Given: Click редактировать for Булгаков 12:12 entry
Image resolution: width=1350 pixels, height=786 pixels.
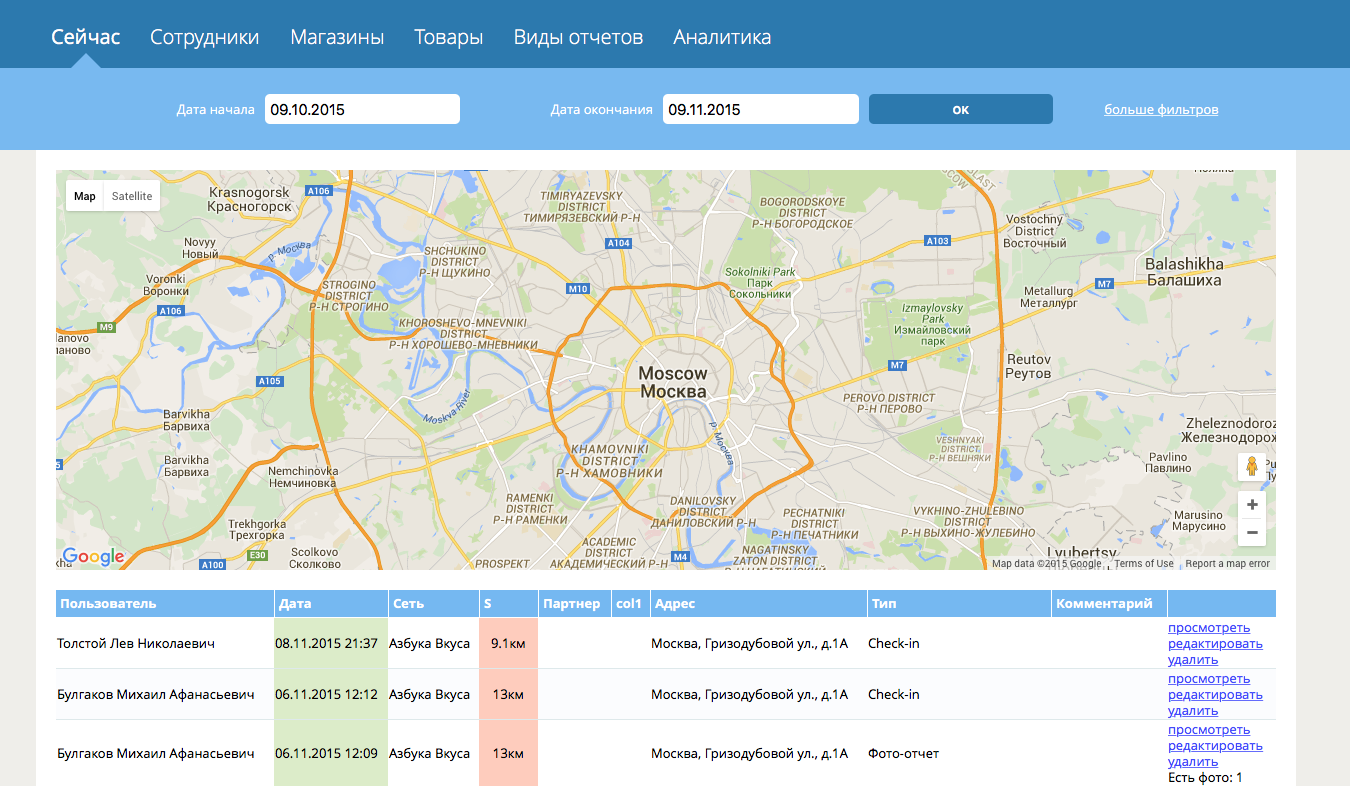Looking at the screenshot, I should 1215,695.
